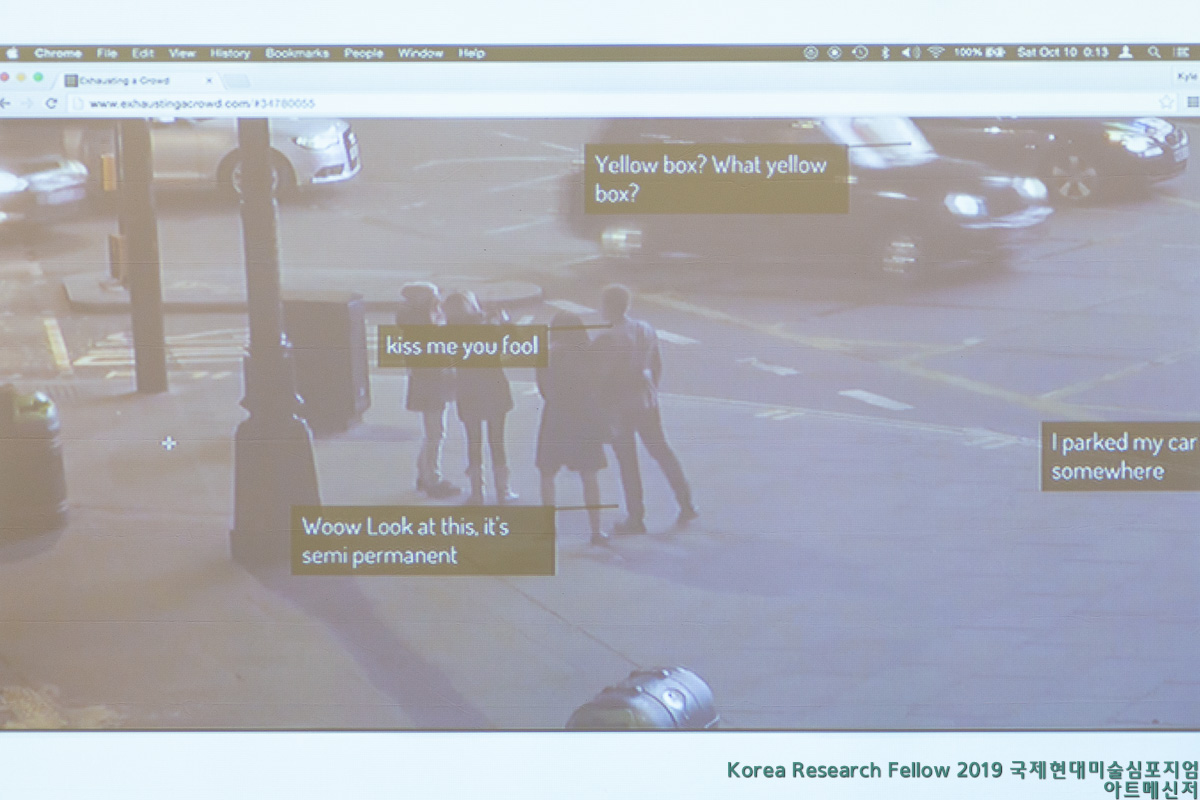Open the Window menu
The height and width of the screenshot is (800, 1200).
pyautogui.click(x=421, y=53)
